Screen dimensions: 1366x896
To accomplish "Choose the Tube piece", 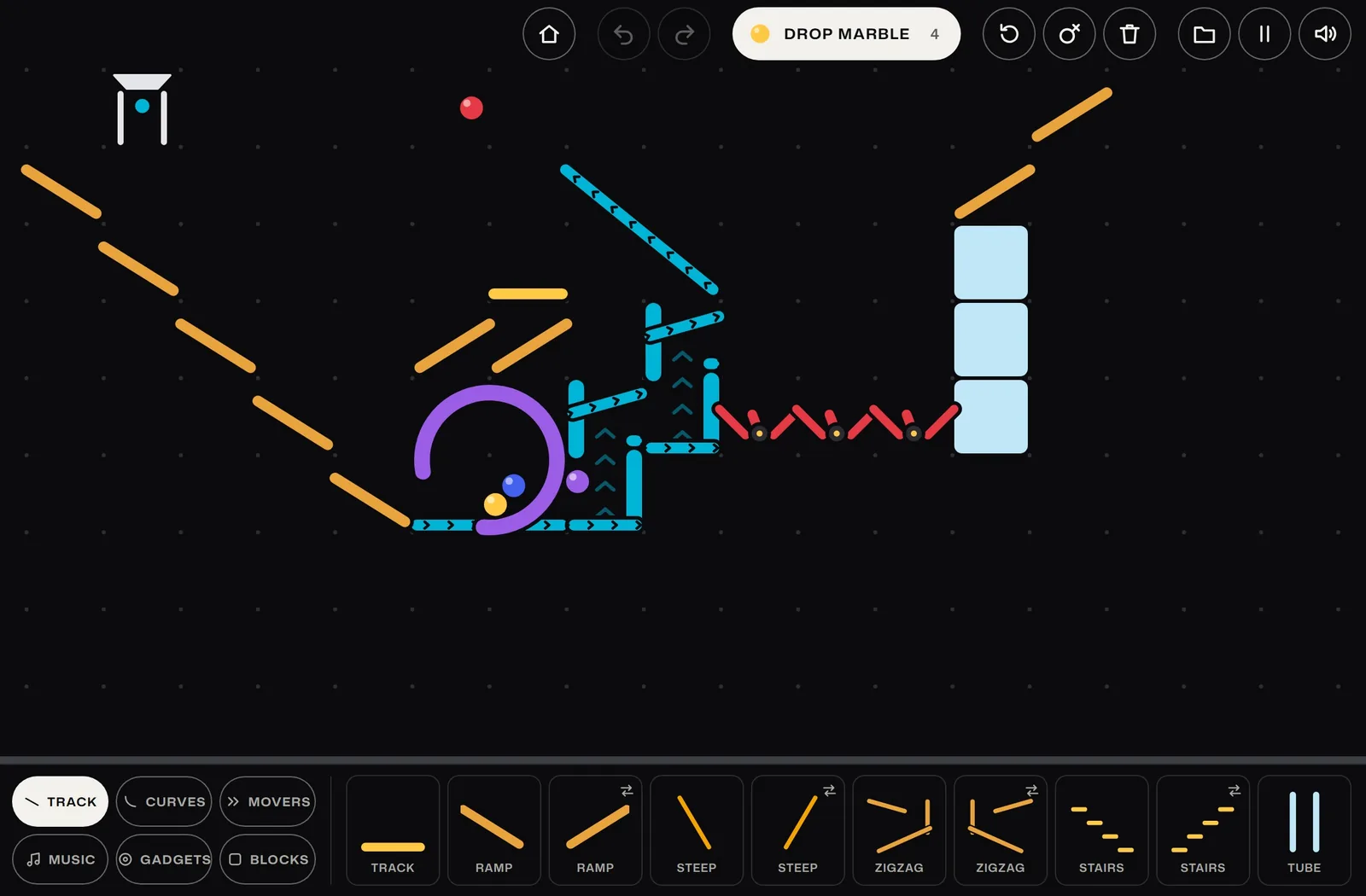I will click(1305, 830).
